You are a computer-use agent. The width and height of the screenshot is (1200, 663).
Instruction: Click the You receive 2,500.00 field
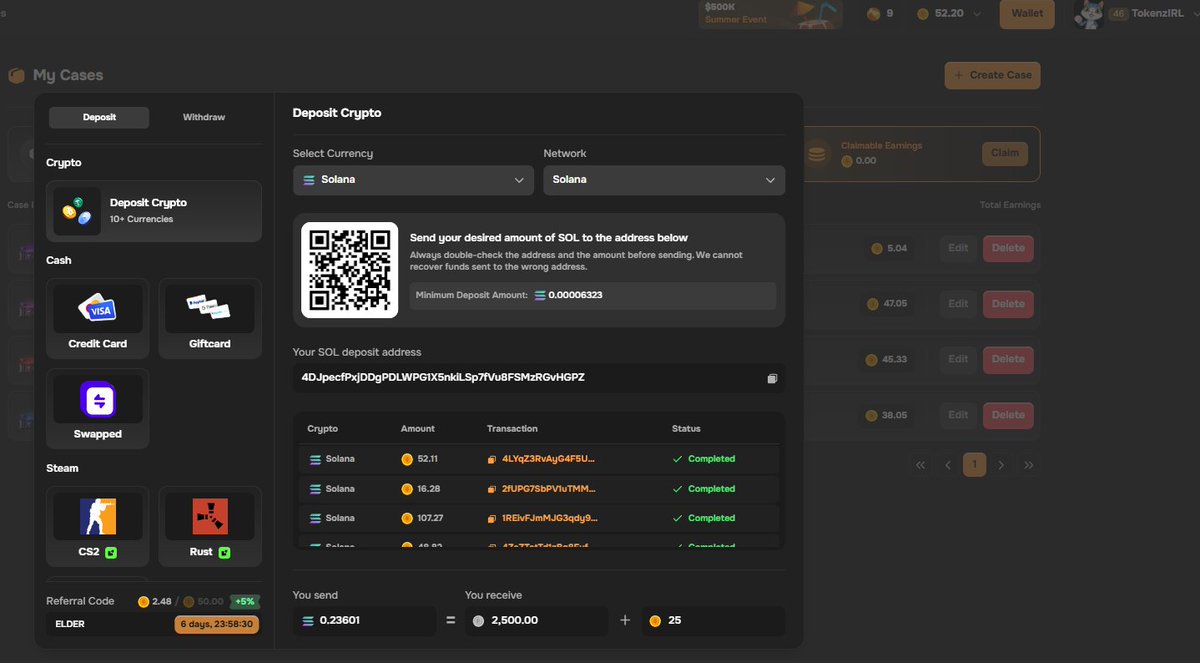point(536,620)
